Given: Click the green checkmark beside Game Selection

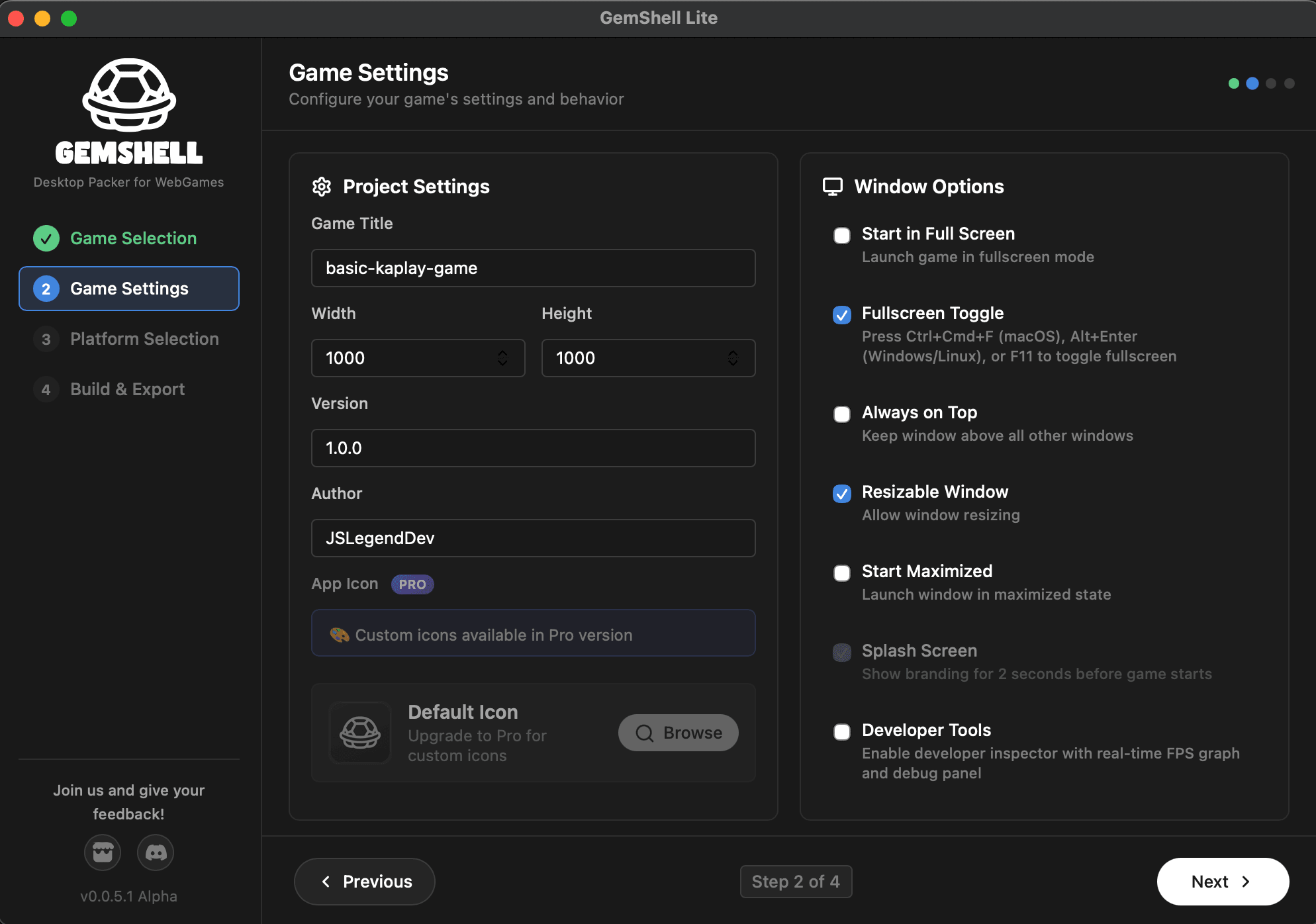Looking at the screenshot, I should [46, 238].
